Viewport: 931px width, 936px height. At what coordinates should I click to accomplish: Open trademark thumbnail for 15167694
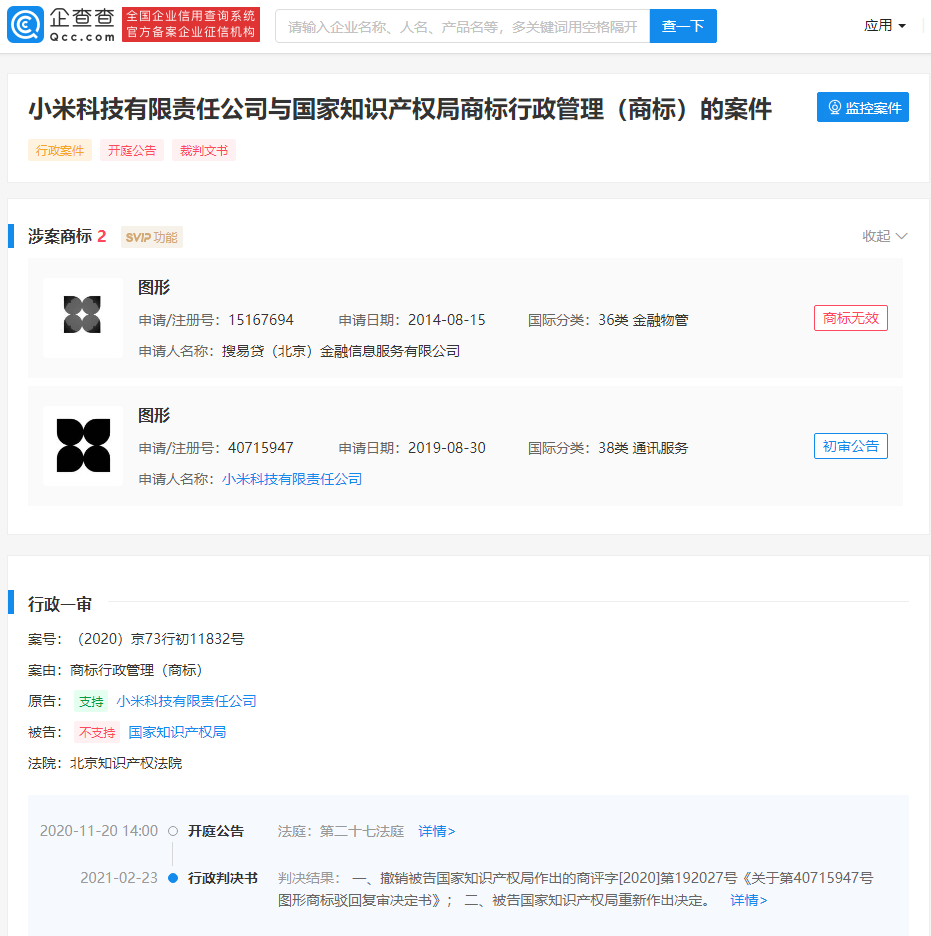tap(83, 318)
